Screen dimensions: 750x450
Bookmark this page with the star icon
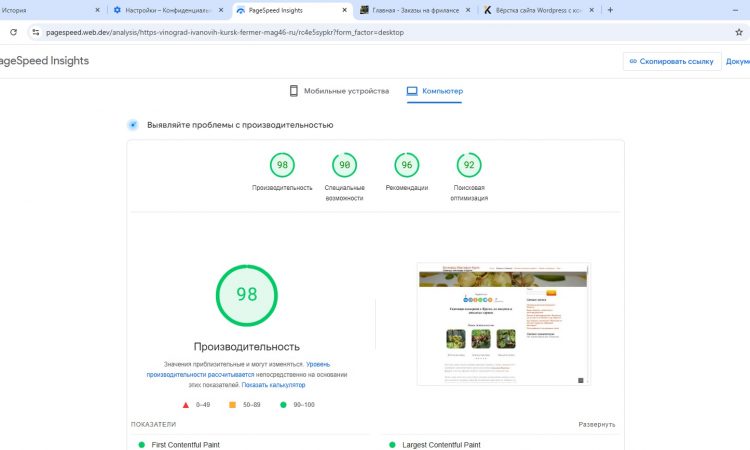[739, 32]
